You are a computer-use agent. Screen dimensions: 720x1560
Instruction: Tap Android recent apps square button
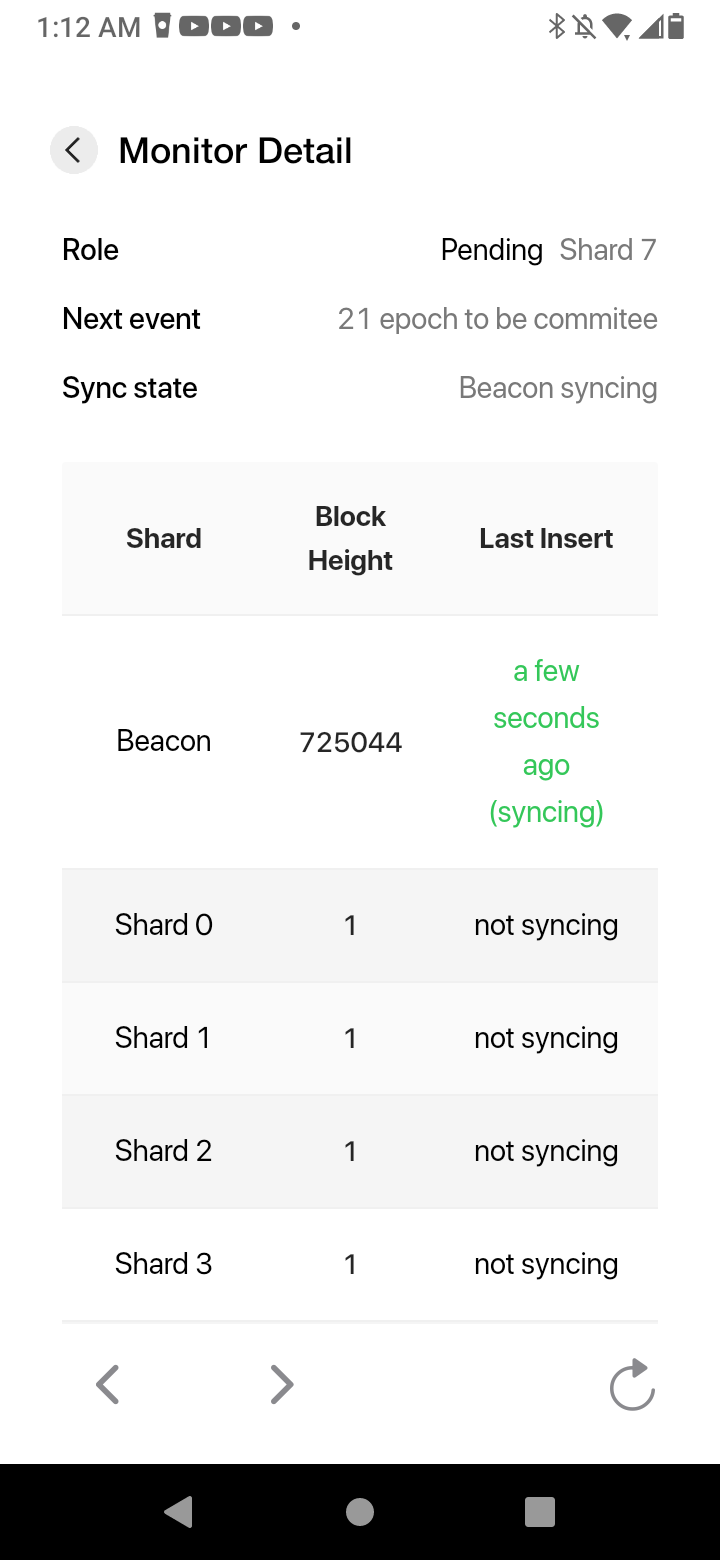[540, 1512]
